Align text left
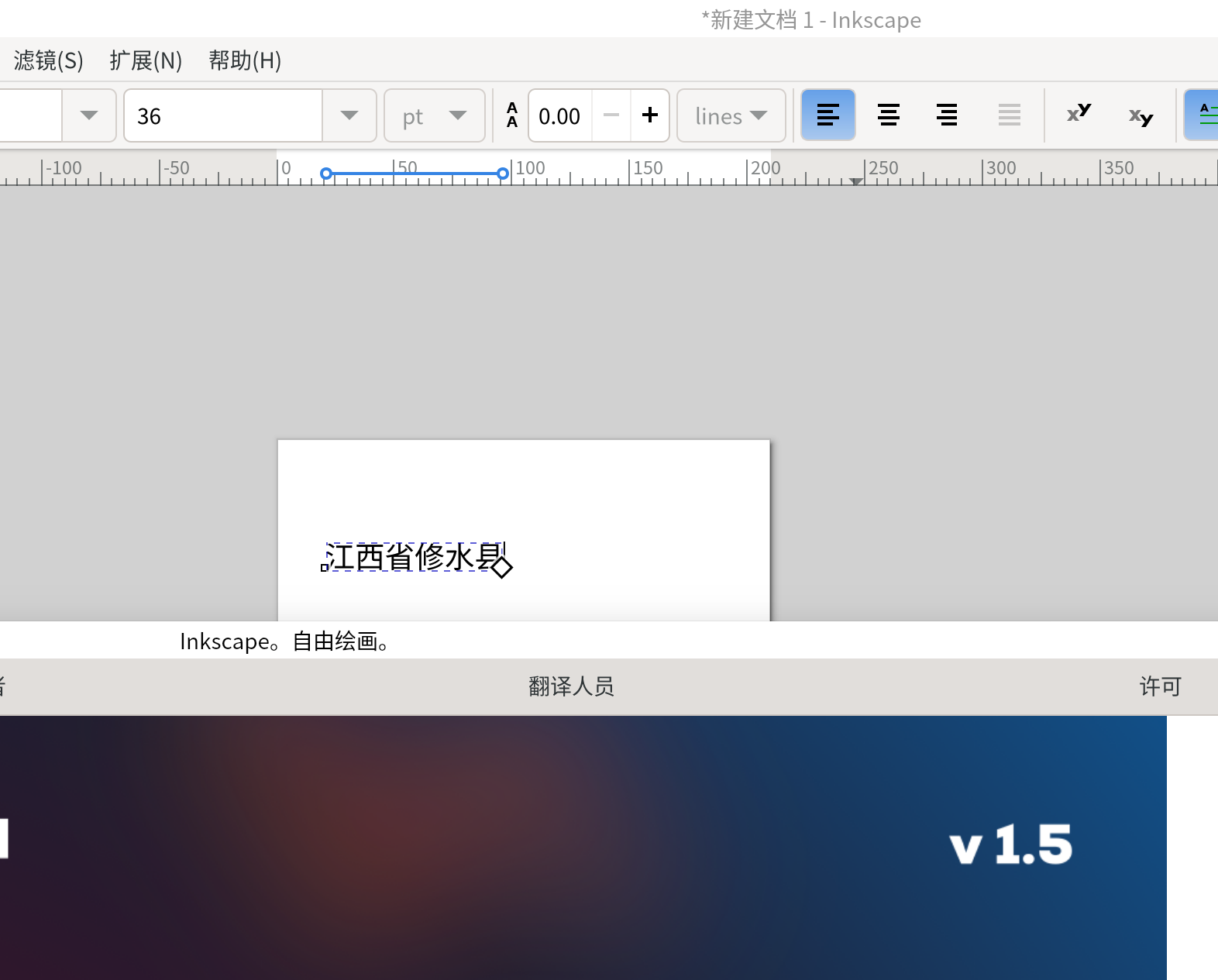The image size is (1218, 980). 828,115
